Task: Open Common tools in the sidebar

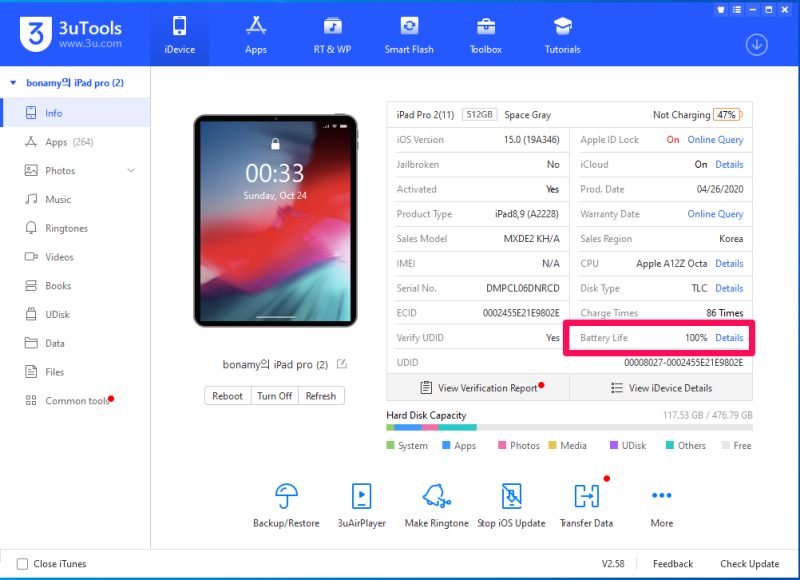Action: pyautogui.click(x=76, y=400)
